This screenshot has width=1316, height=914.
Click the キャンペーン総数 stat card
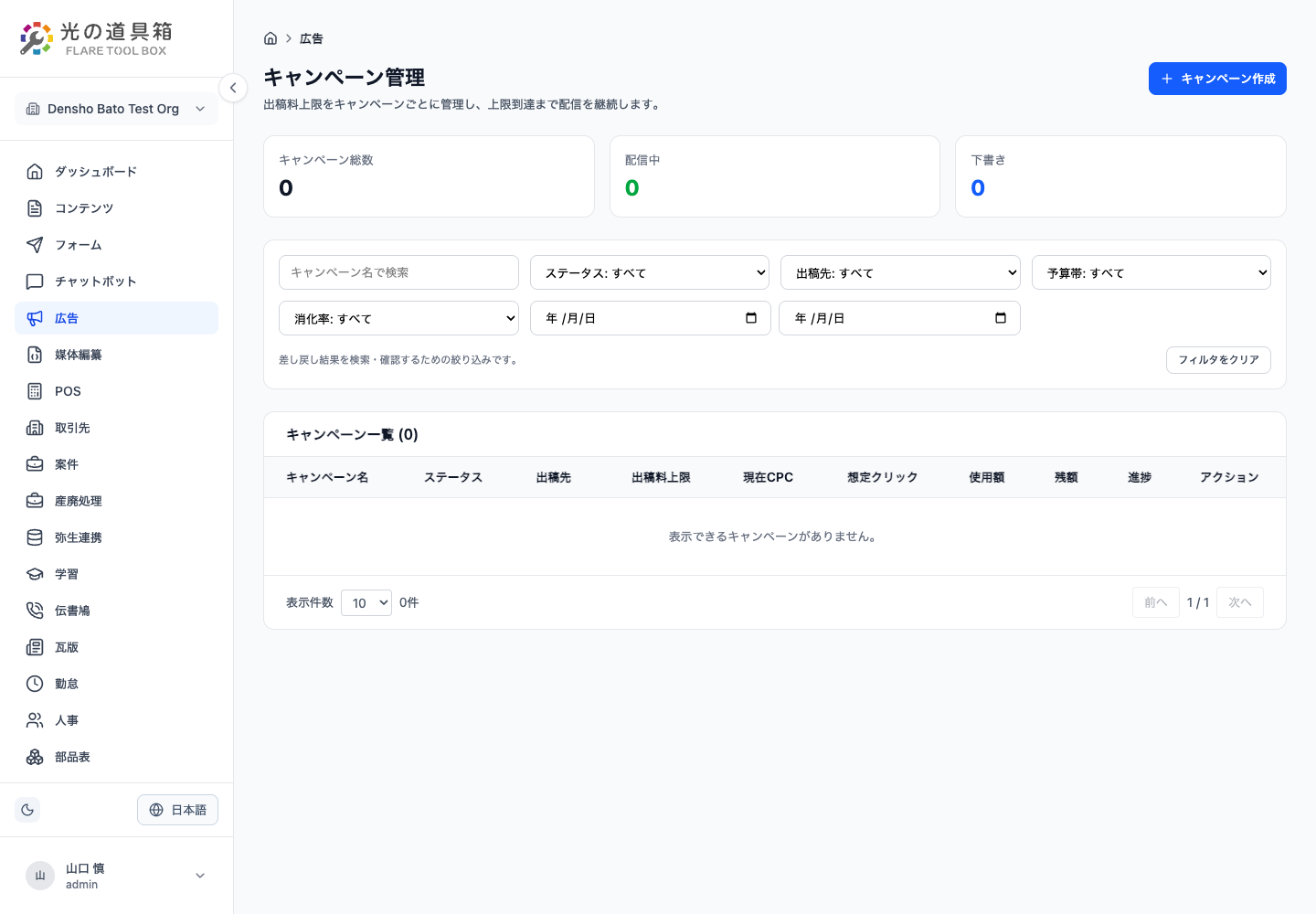pos(429,176)
